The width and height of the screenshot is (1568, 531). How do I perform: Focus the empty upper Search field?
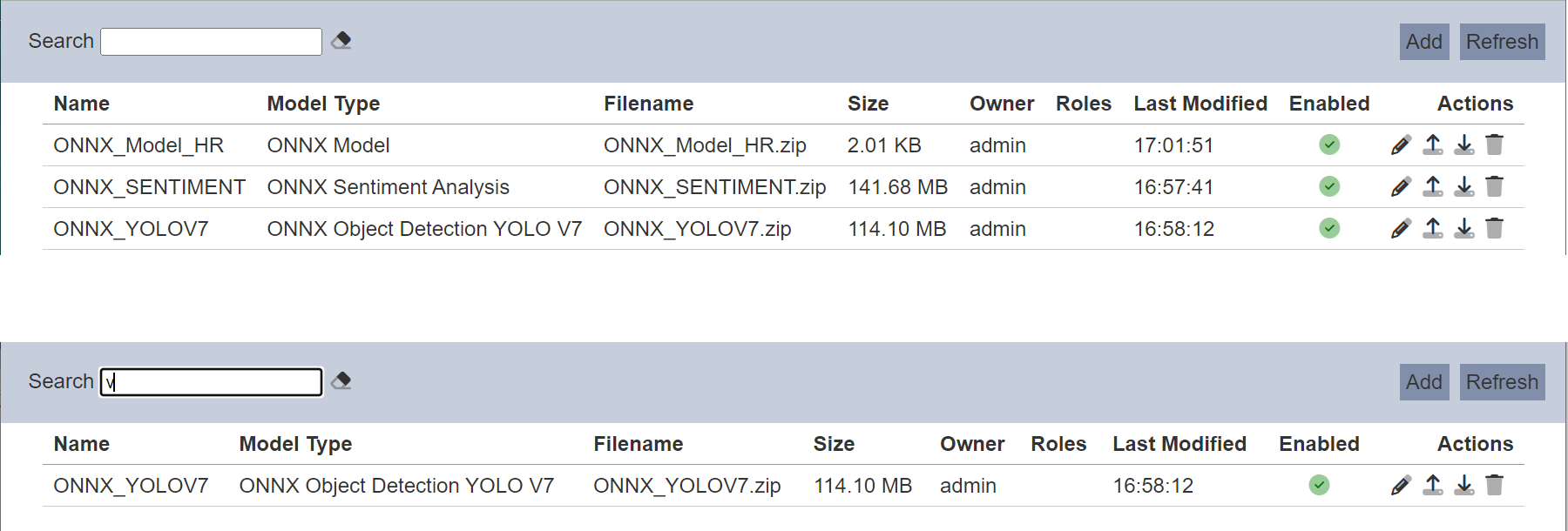click(x=211, y=41)
